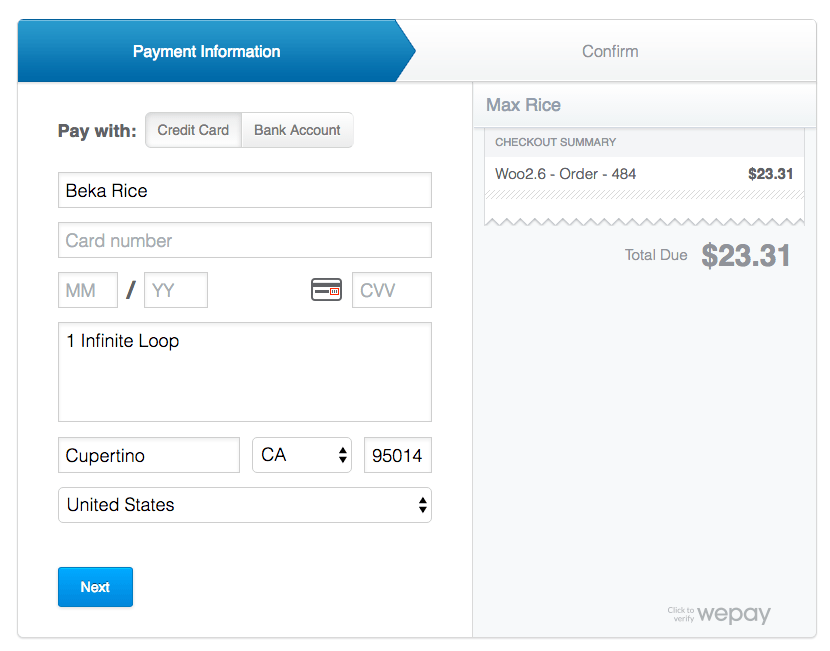Click the address field showing 1 Infinite Loop
Image resolution: width=830 pixels, height=651 pixels.
pos(245,372)
